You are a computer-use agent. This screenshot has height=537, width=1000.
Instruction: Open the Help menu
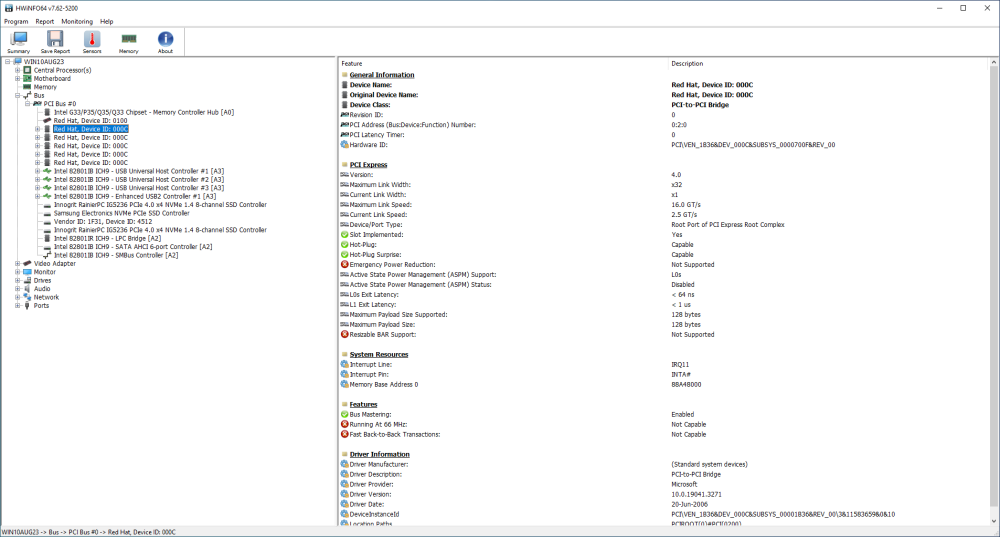coord(107,21)
